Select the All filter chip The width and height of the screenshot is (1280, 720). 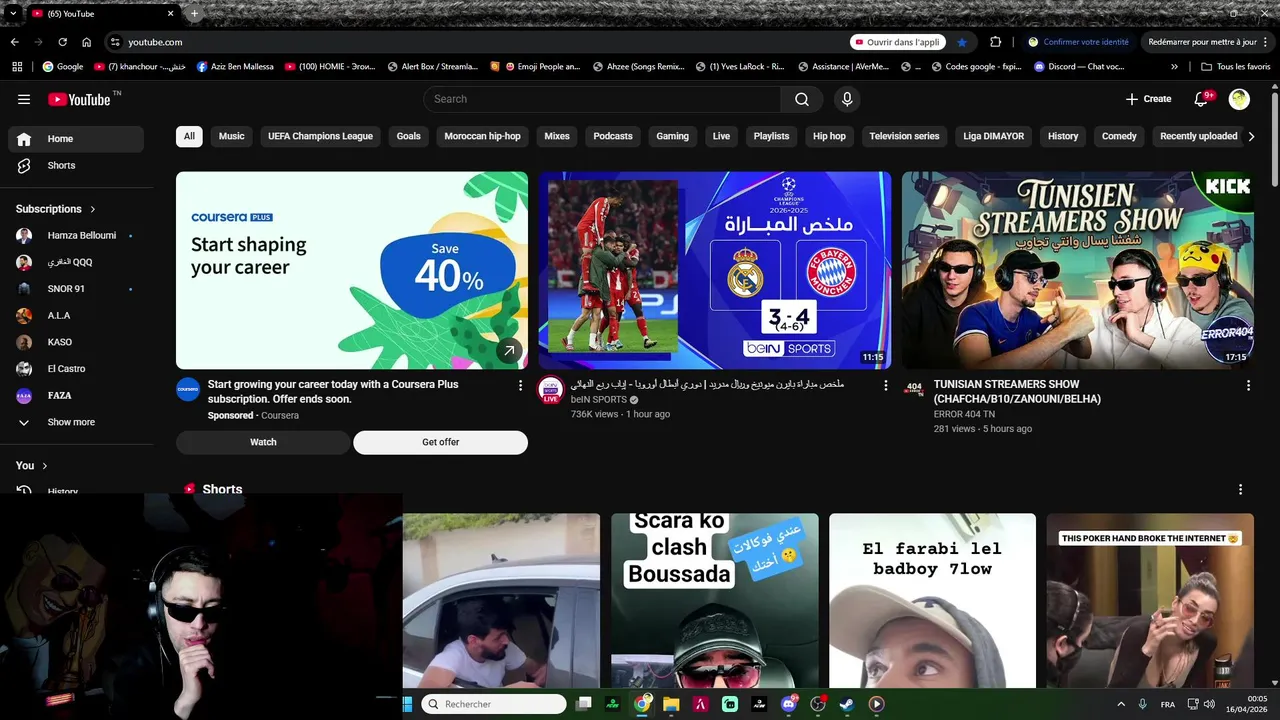189,136
